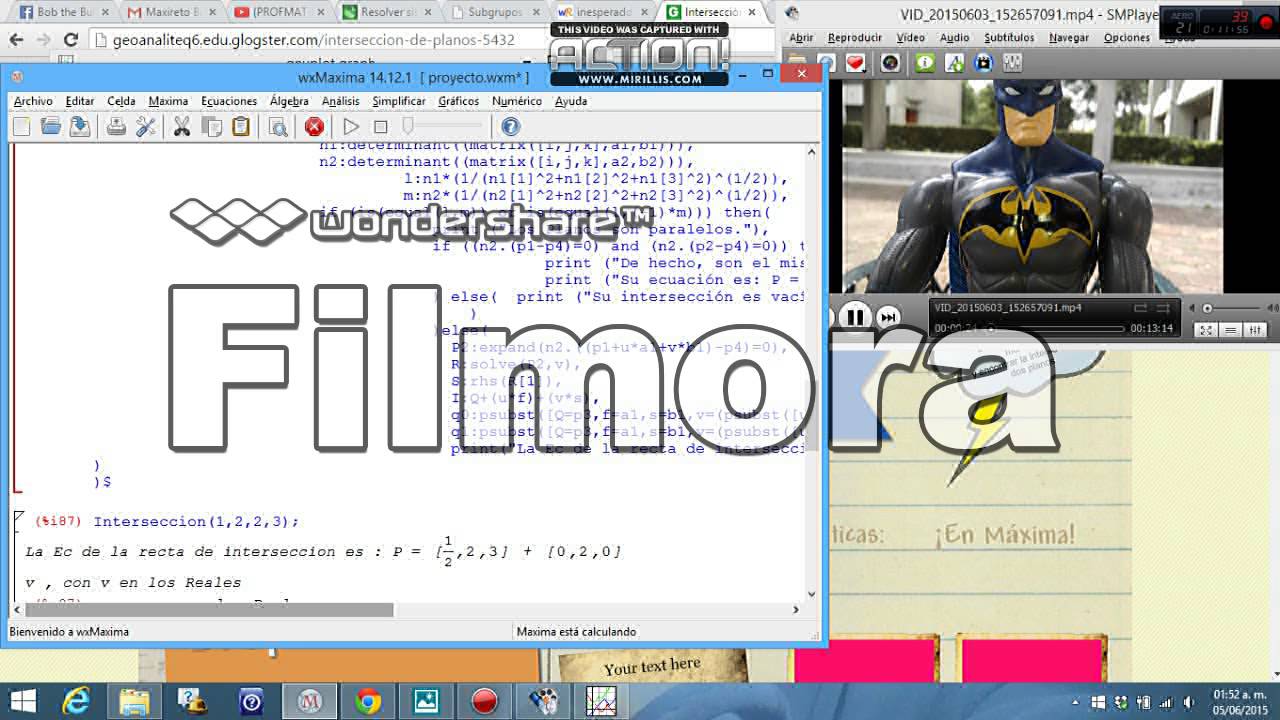Image resolution: width=1280 pixels, height=720 pixels.
Task: Open SMPlayer's film clapper icon
Action: (983, 63)
